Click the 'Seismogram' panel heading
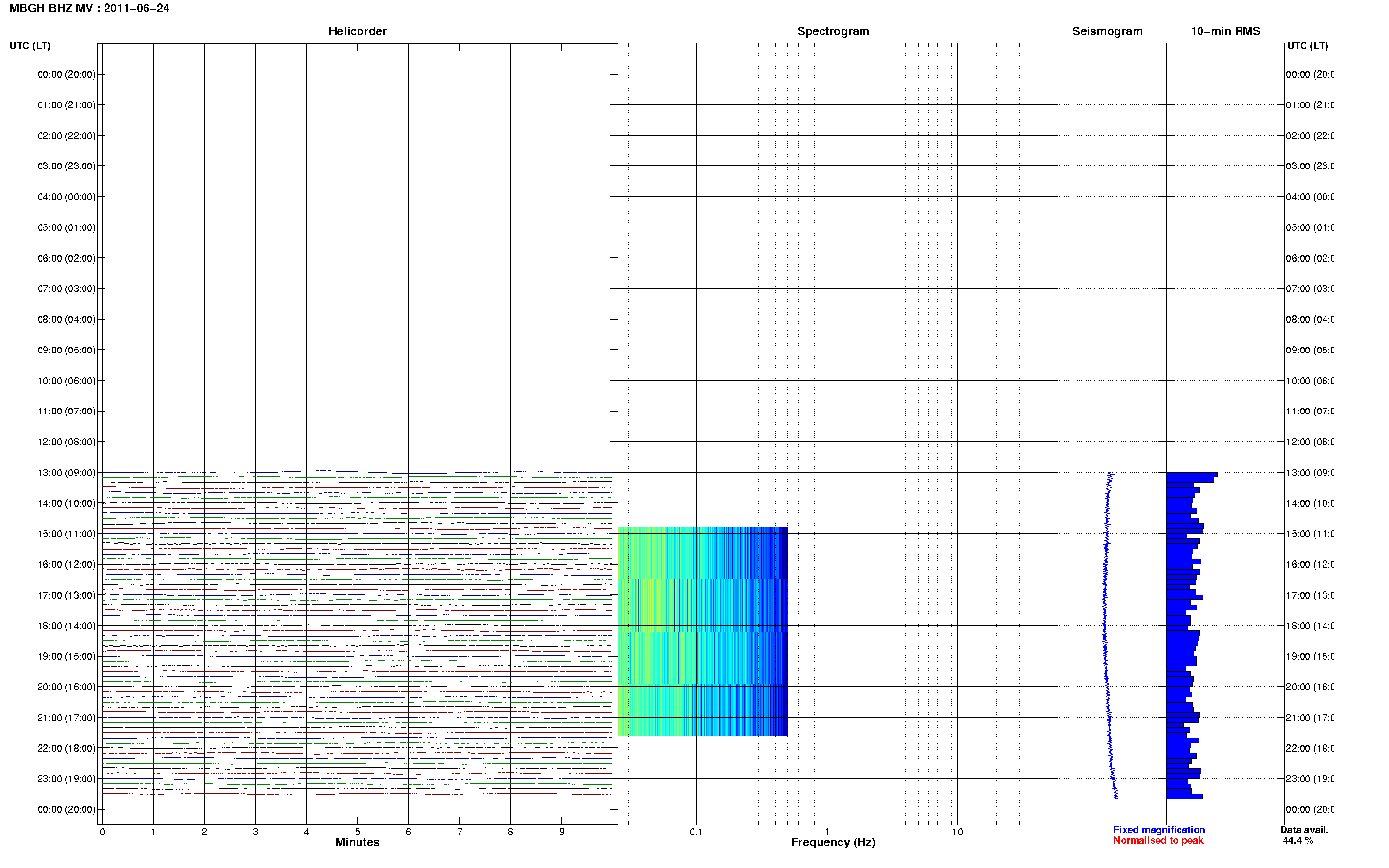The width and height of the screenshot is (1389, 868). tap(1107, 32)
